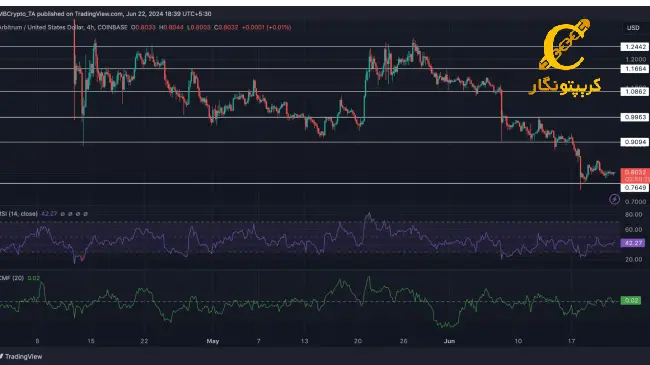Click the date 17 on time axis
Viewport: 650px width, 365px height.
(571, 341)
